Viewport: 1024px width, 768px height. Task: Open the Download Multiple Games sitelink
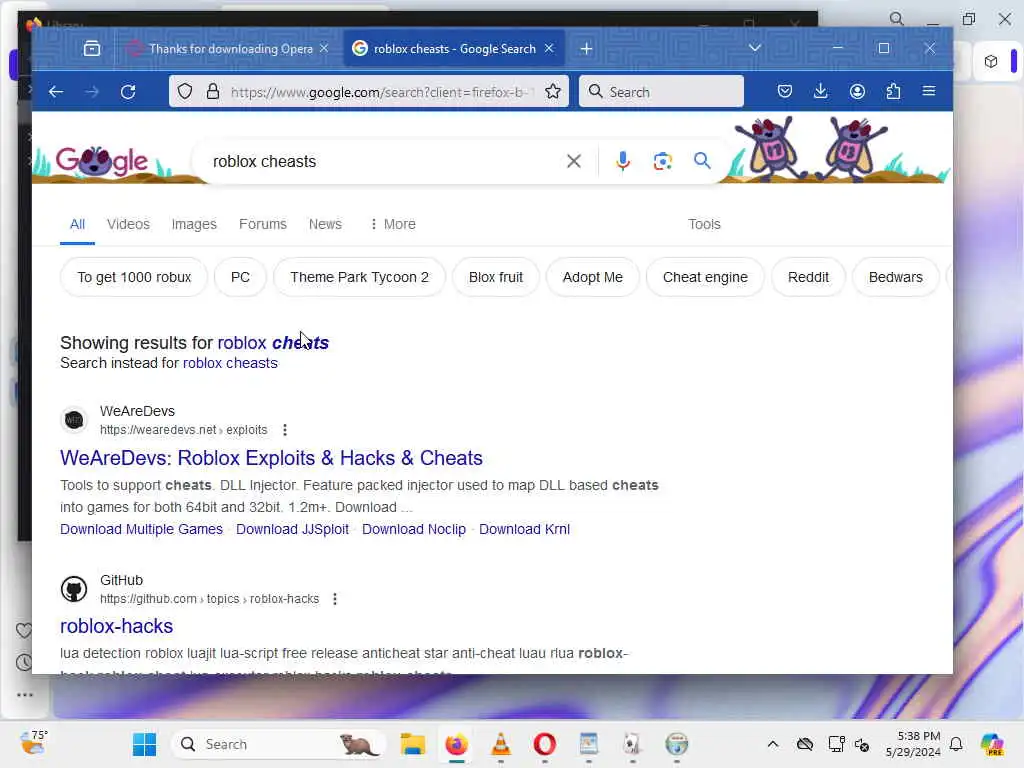click(x=141, y=529)
